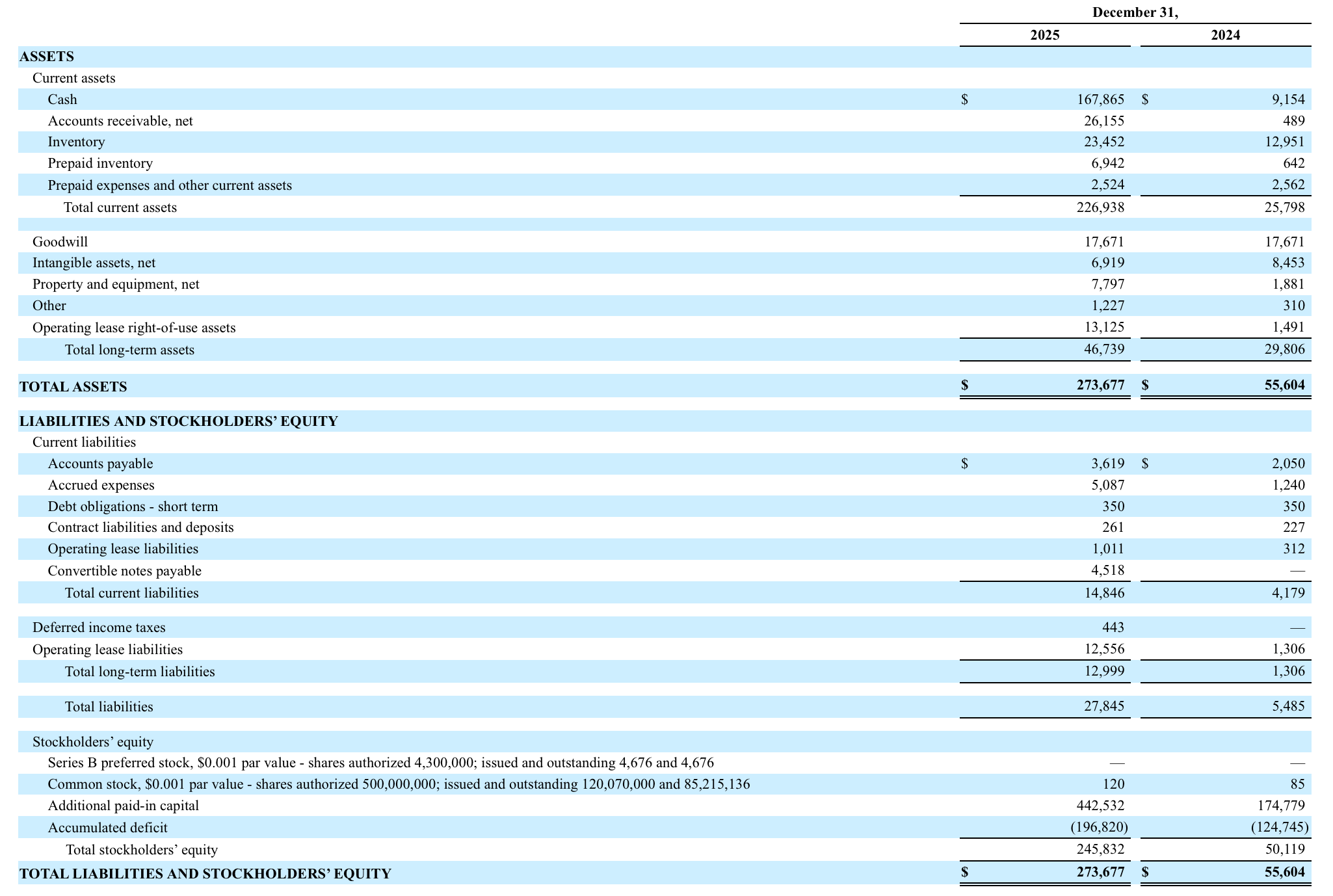Click the Deferred income taxes label
This screenshot has height=896, width=1333.
[x=99, y=627]
